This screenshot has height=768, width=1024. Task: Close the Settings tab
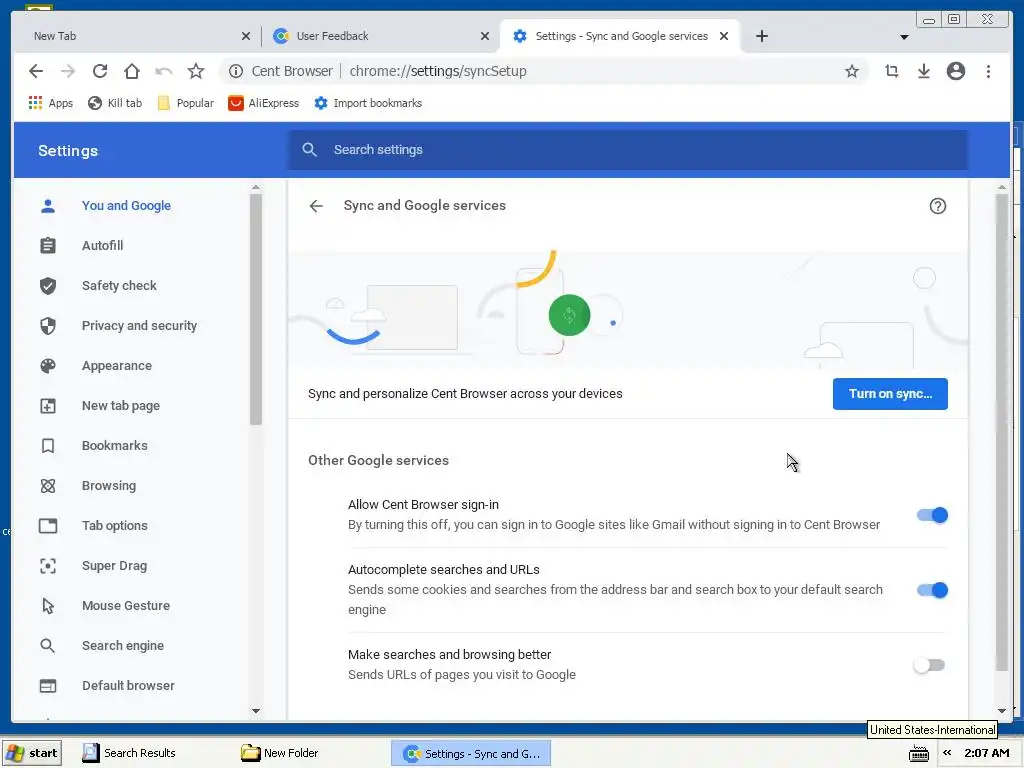(724, 37)
